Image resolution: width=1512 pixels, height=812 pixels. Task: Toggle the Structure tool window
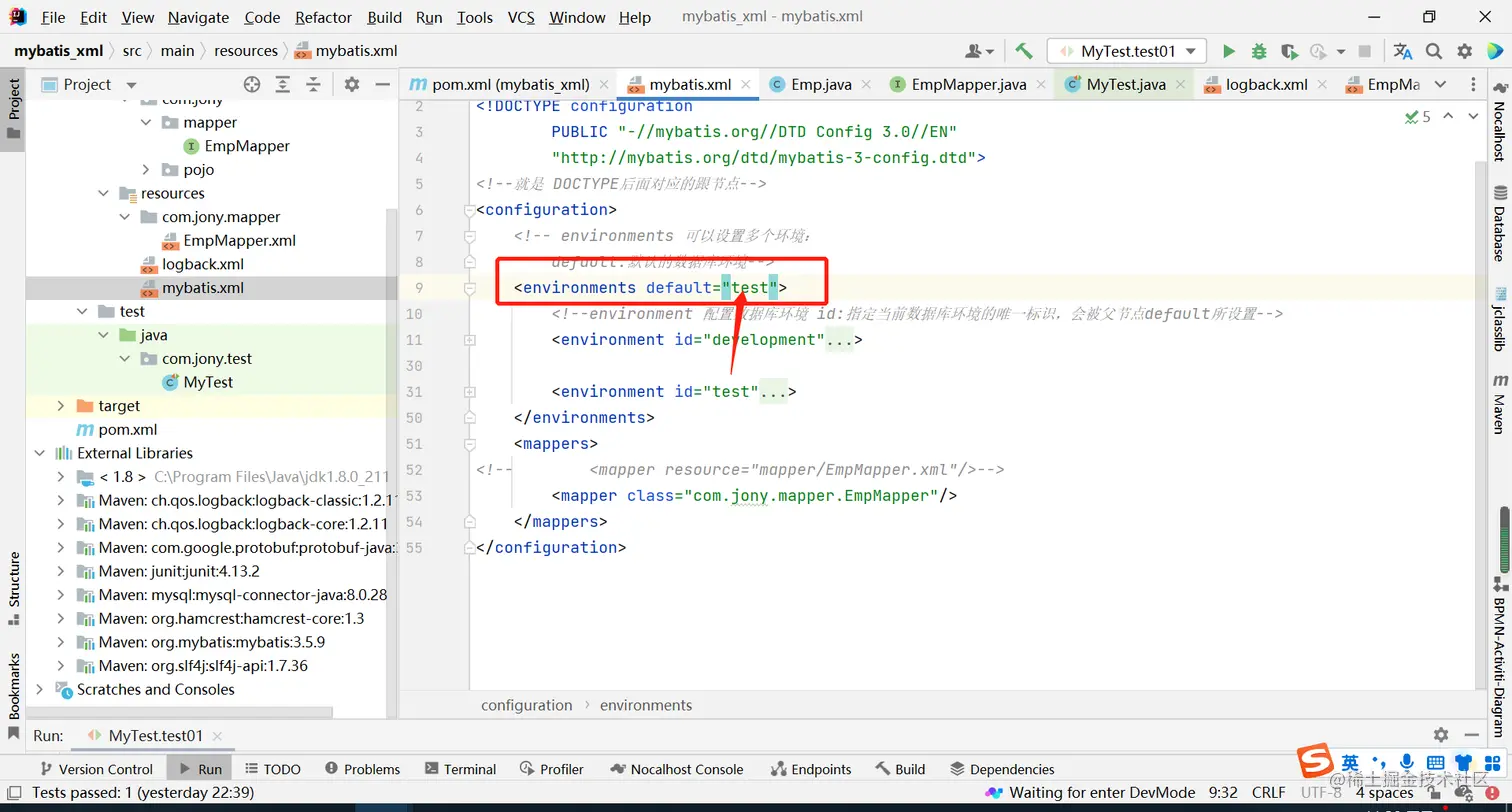tap(13, 588)
